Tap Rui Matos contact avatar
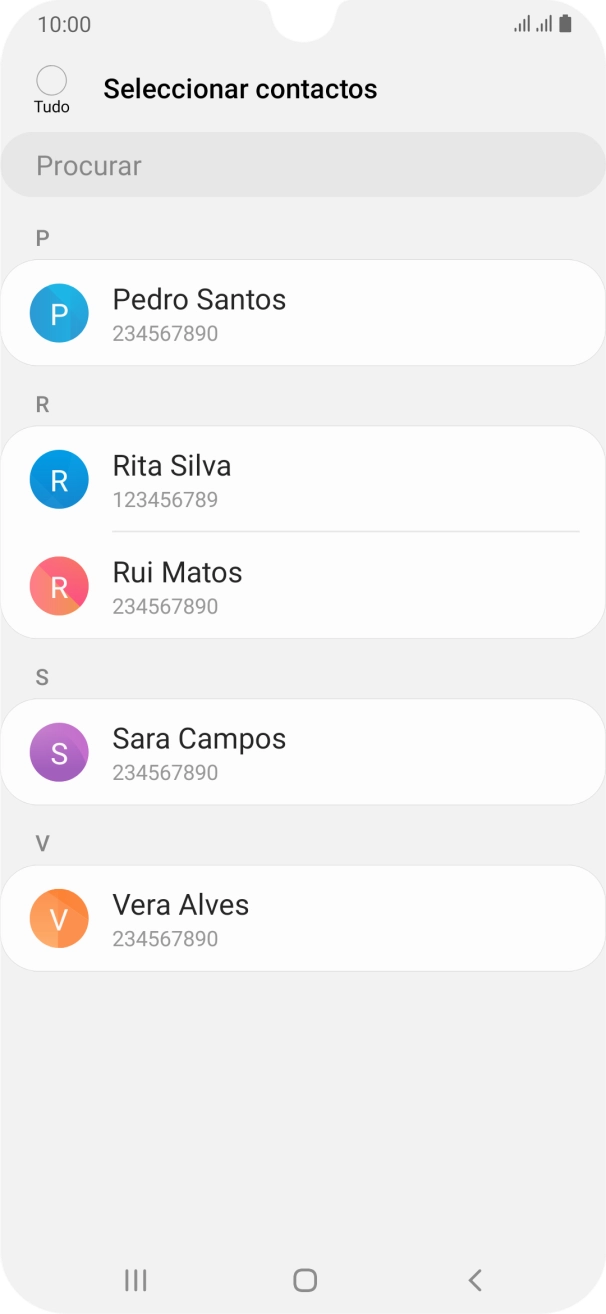This screenshot has height=1314, width=606. tap(59, 586)
